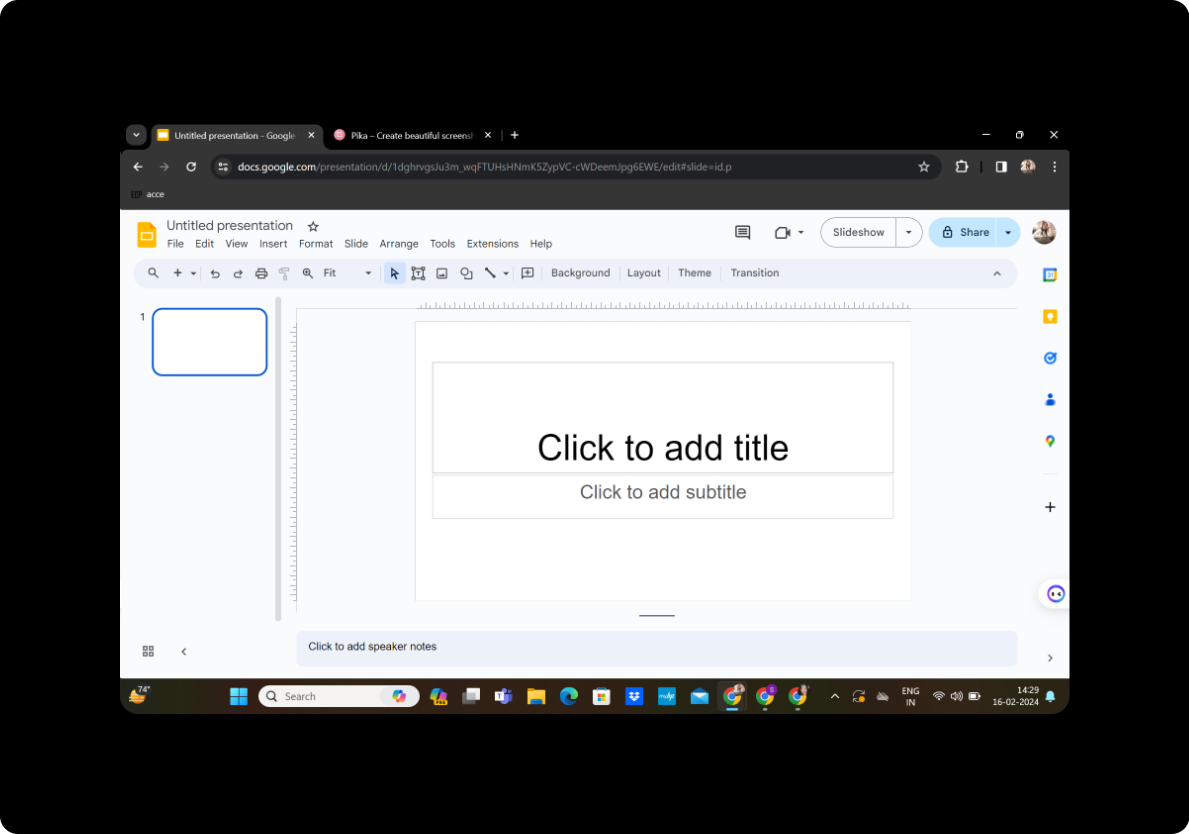Click get add-ons plus icon
This screenshot has width=1189, height=834.
1049,506
